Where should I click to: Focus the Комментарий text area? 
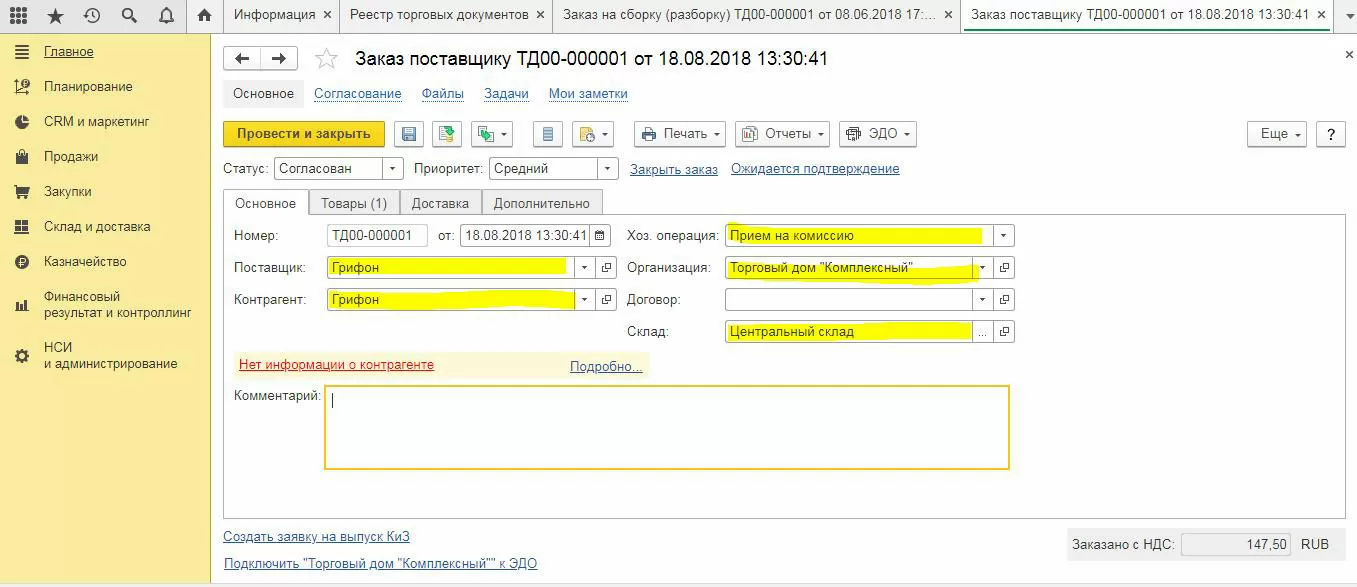pos(667,427)
